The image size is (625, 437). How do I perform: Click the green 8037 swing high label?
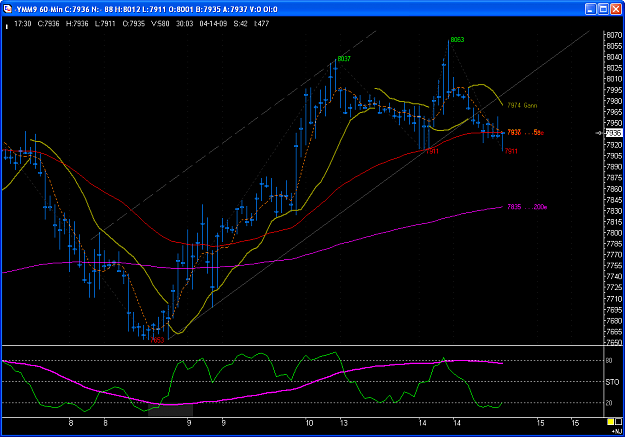click(x=344, y=59)
